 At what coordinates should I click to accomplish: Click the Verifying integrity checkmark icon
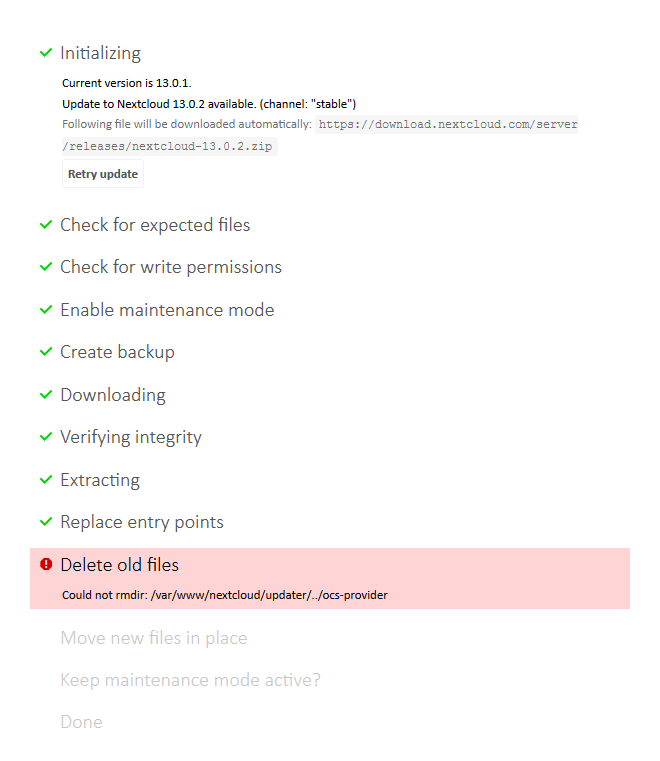click(46, 436)
